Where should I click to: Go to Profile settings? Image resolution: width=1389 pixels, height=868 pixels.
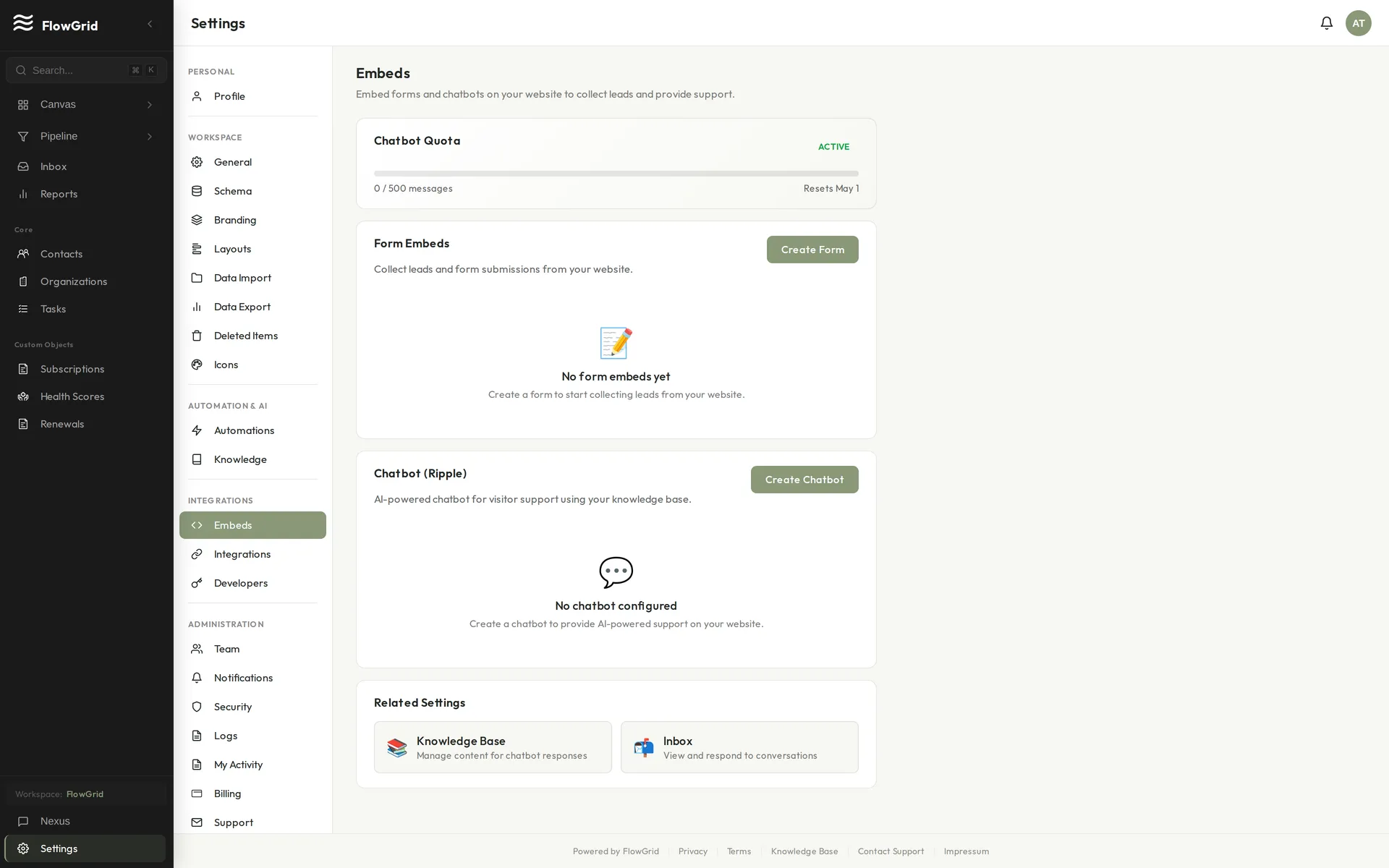tap(252, 96)
